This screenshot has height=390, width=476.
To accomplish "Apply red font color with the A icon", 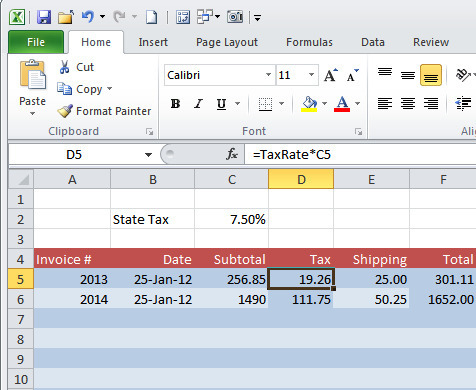I will 342,104.
